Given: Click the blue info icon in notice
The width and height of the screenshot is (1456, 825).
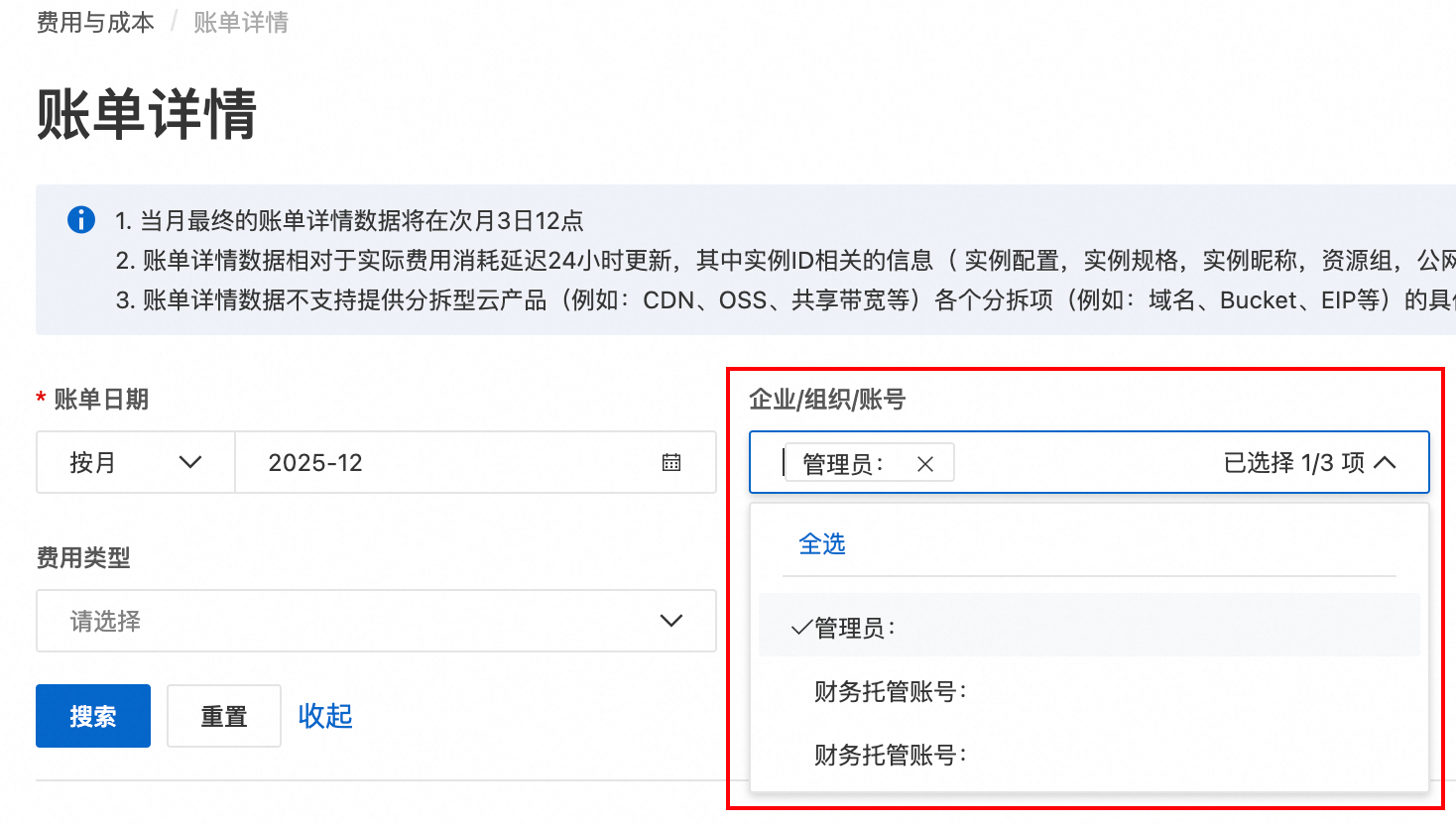Looking at the screenshot, I should click(81, 219).
